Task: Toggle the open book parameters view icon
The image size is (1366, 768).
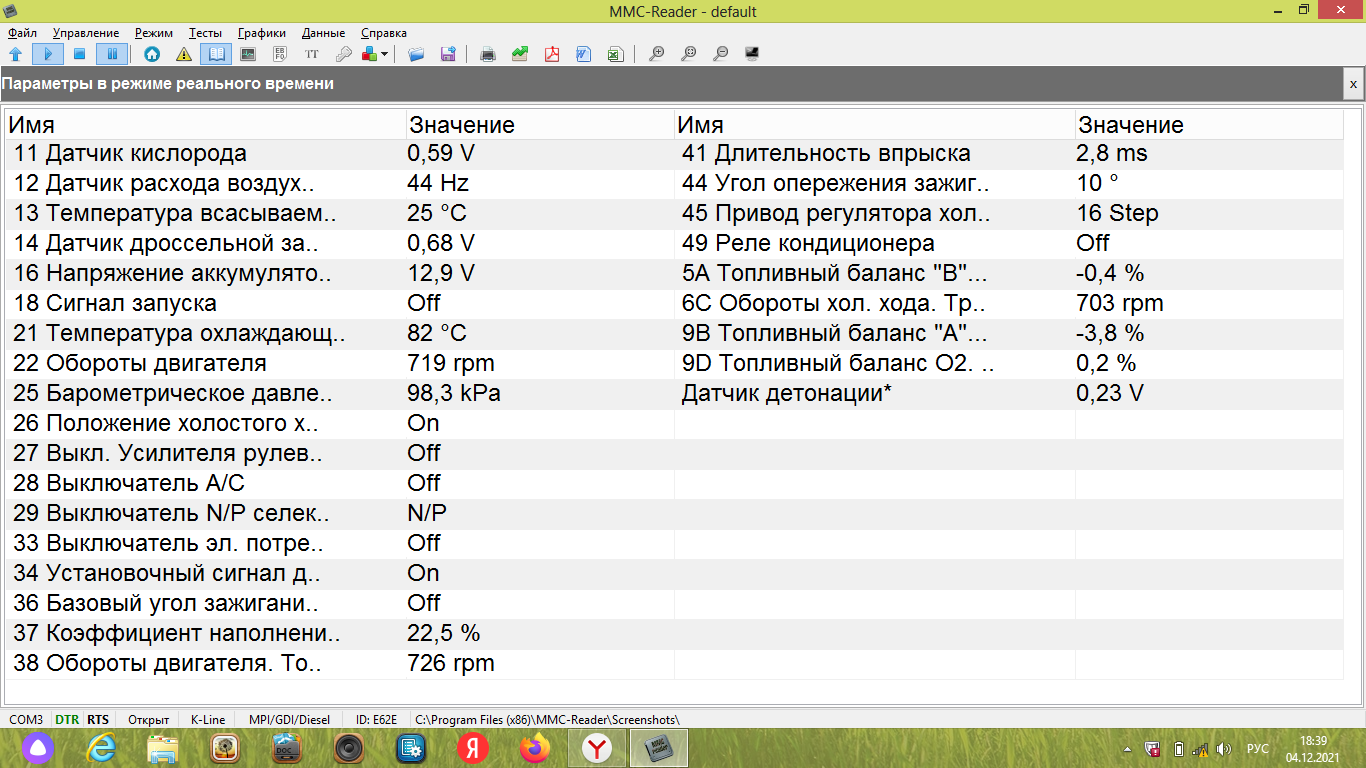Action: 216,54
